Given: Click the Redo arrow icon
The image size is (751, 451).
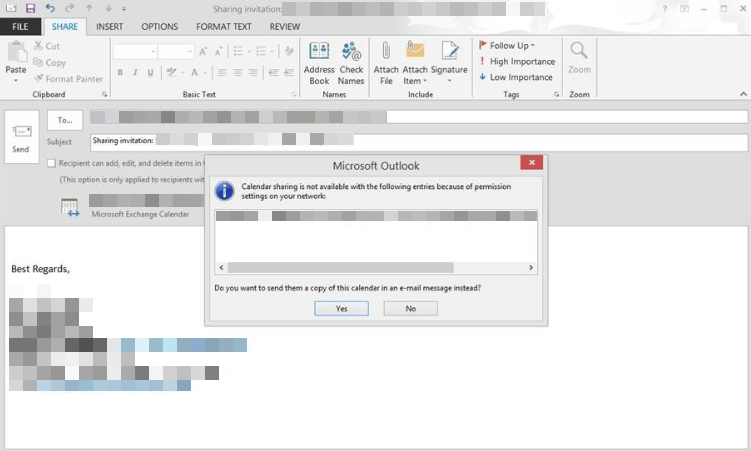Looking at the screenshot, I should tap(69, 8).
